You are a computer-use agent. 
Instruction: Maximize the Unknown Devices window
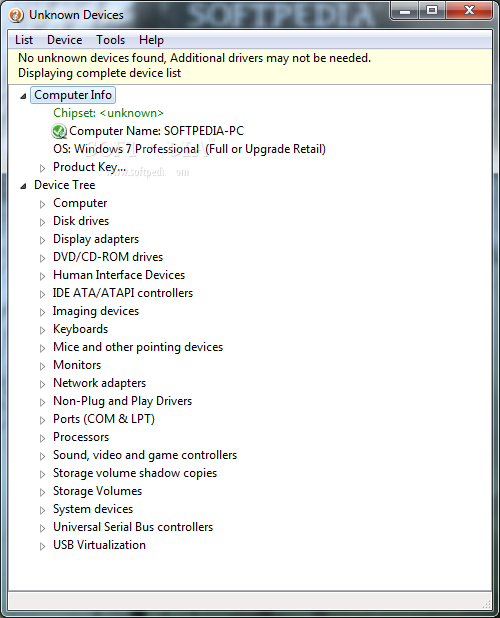point(432,11)
